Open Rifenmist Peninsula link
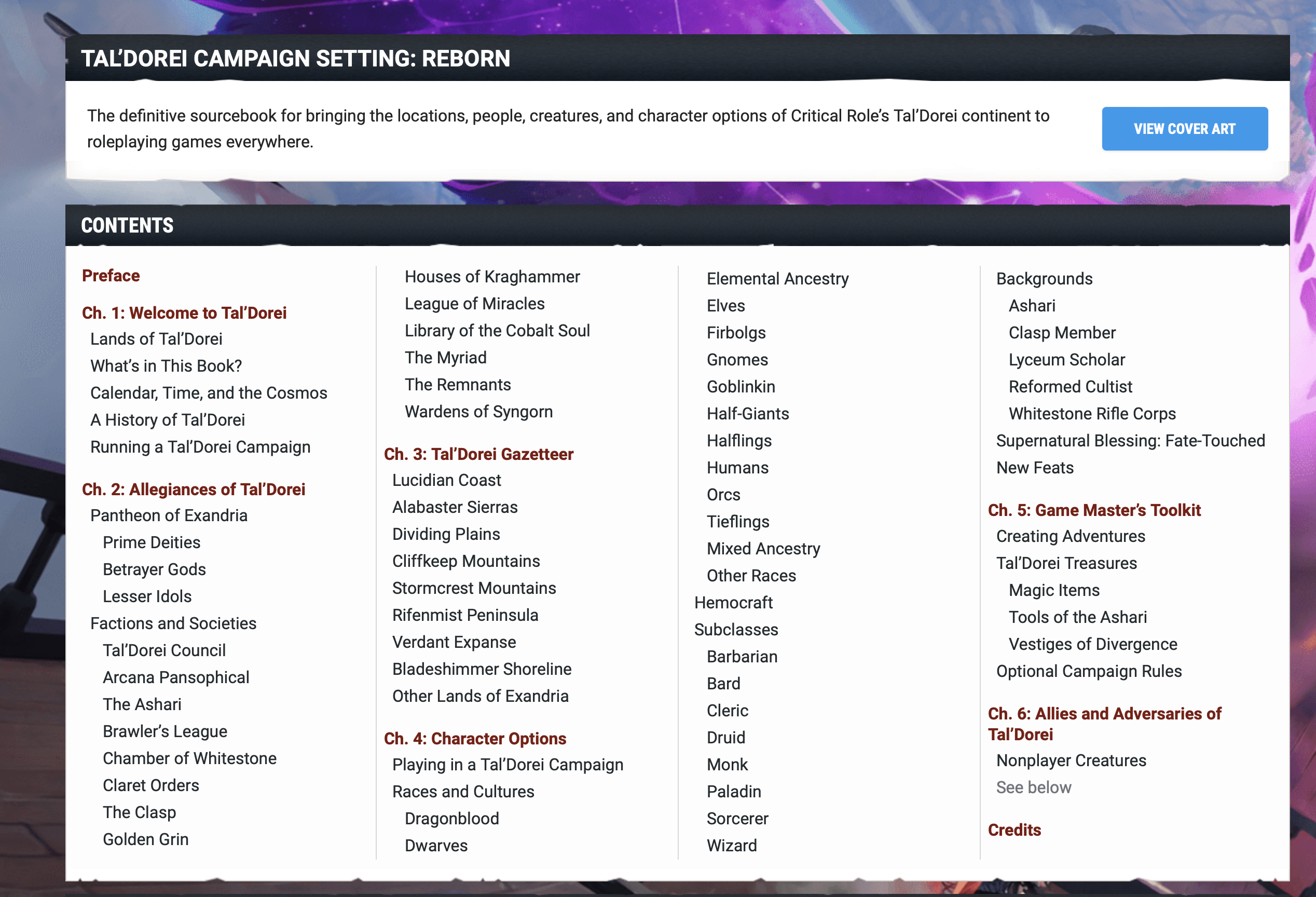Screen dimensions: 1316x897 tap(465, 615)
